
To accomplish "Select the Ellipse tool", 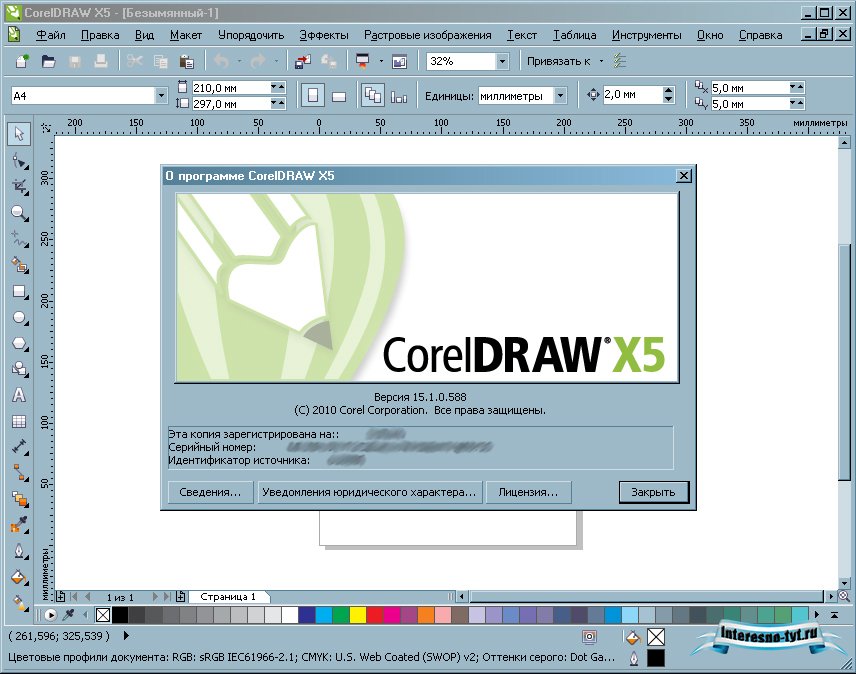I will pos(20,318).
